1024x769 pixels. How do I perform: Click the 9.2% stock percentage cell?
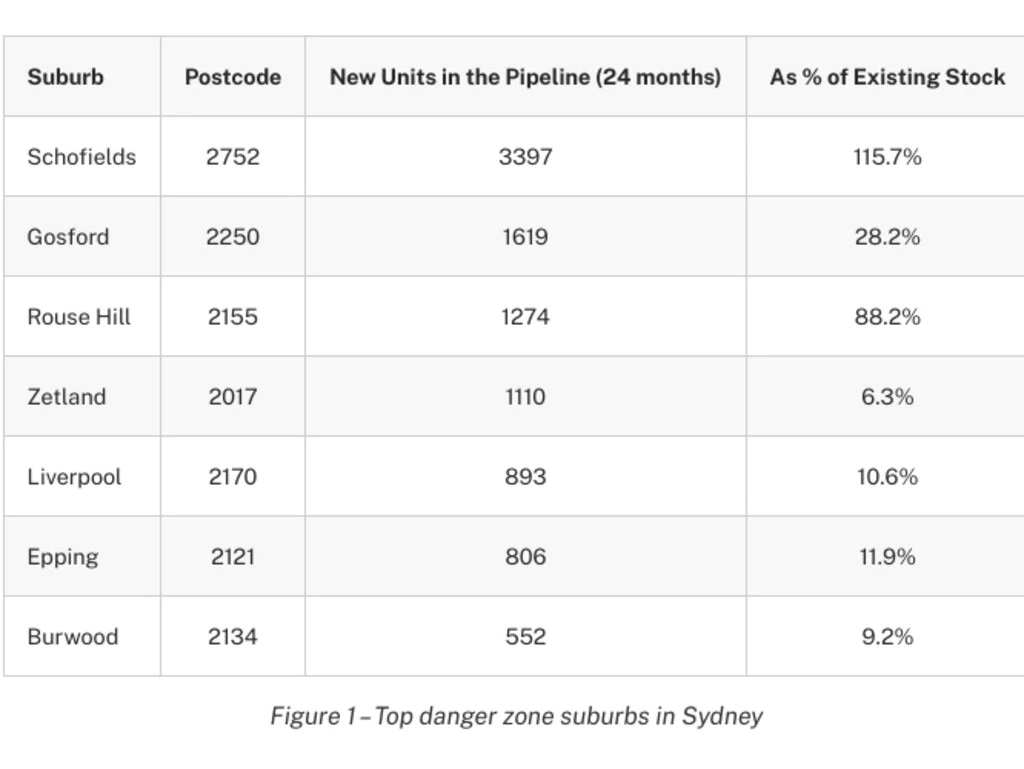pyautogui.click(x=887, y=637)
